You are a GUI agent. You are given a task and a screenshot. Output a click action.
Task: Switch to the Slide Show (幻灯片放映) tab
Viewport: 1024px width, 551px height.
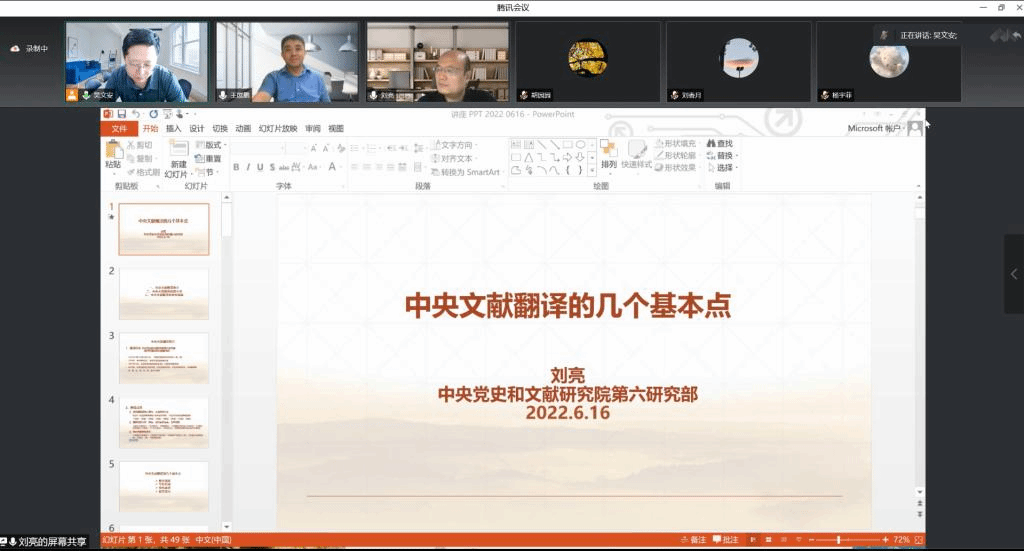click(278, 129)
